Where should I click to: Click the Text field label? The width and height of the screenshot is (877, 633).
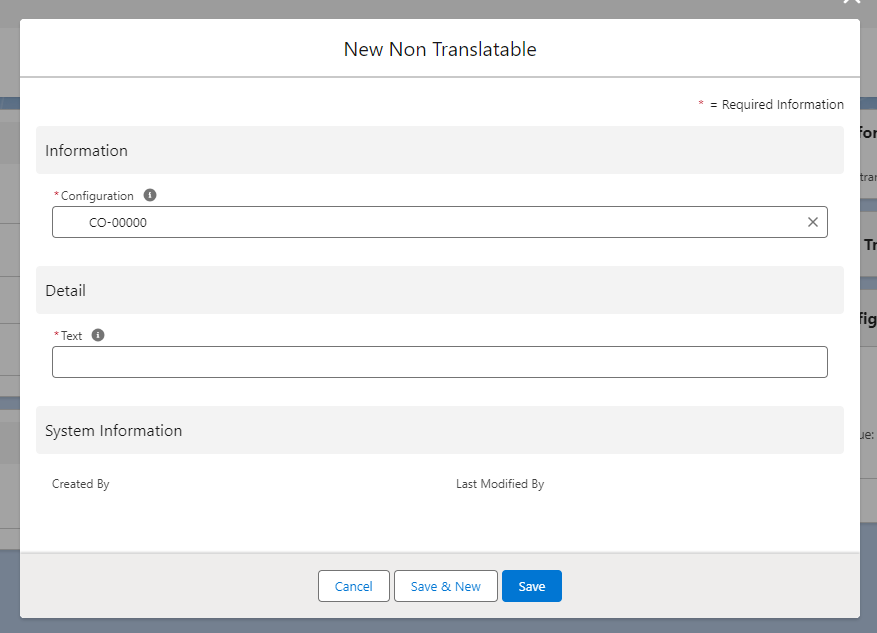click(x=71, y=336)
